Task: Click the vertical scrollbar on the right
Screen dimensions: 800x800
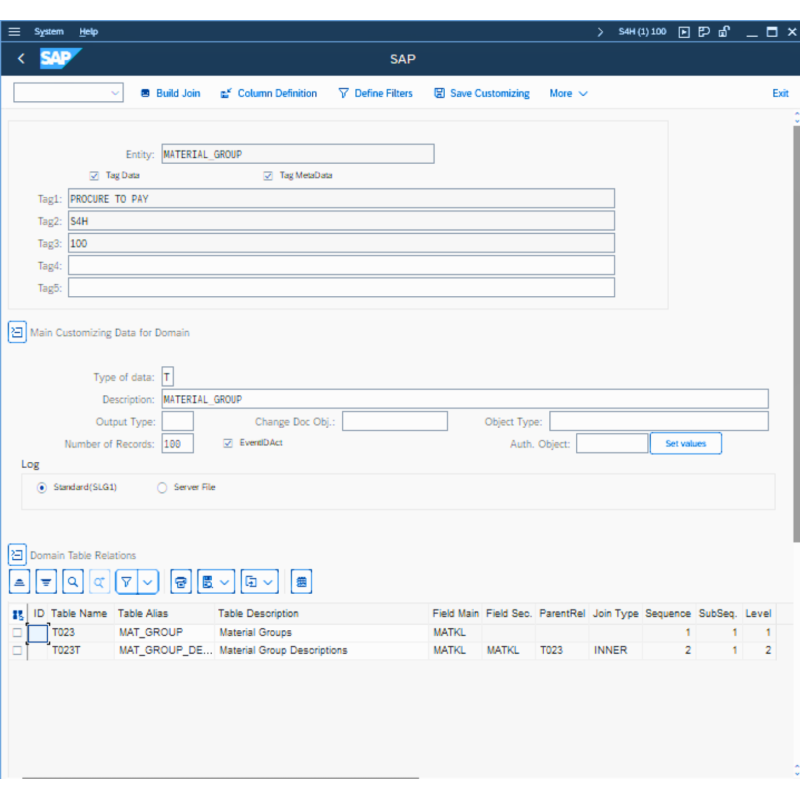Action: [x=796, y=330]
